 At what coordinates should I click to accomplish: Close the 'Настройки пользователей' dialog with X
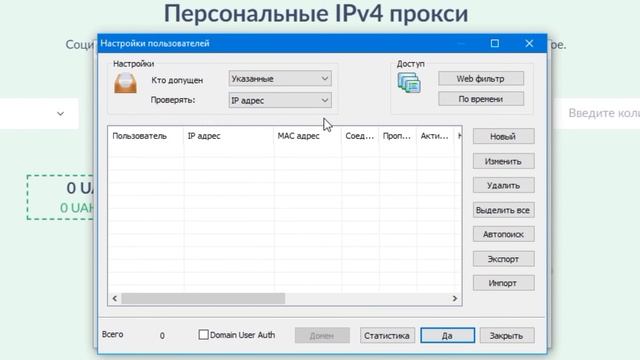(529, 43)
